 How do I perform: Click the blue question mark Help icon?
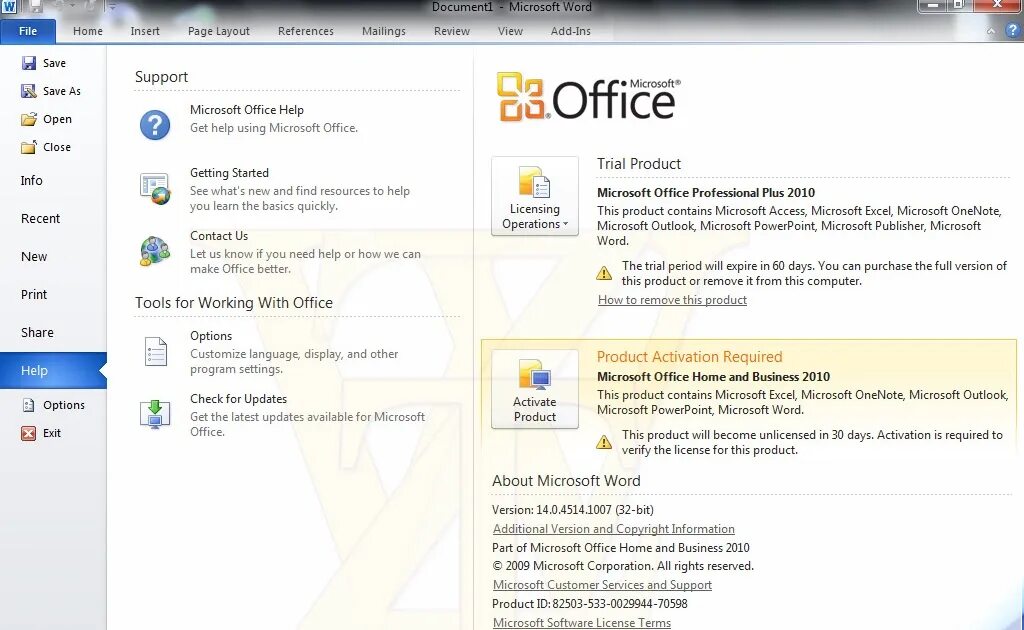(155, 124)
